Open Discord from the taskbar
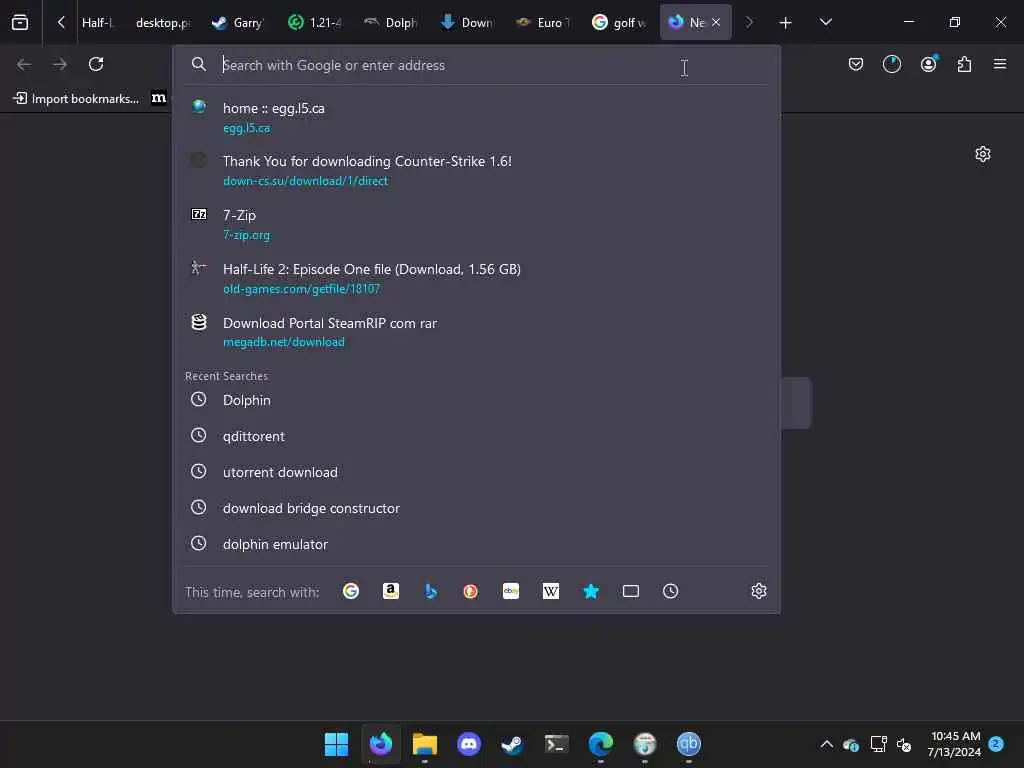The image size is (1024, 768). tap(469, 744)
